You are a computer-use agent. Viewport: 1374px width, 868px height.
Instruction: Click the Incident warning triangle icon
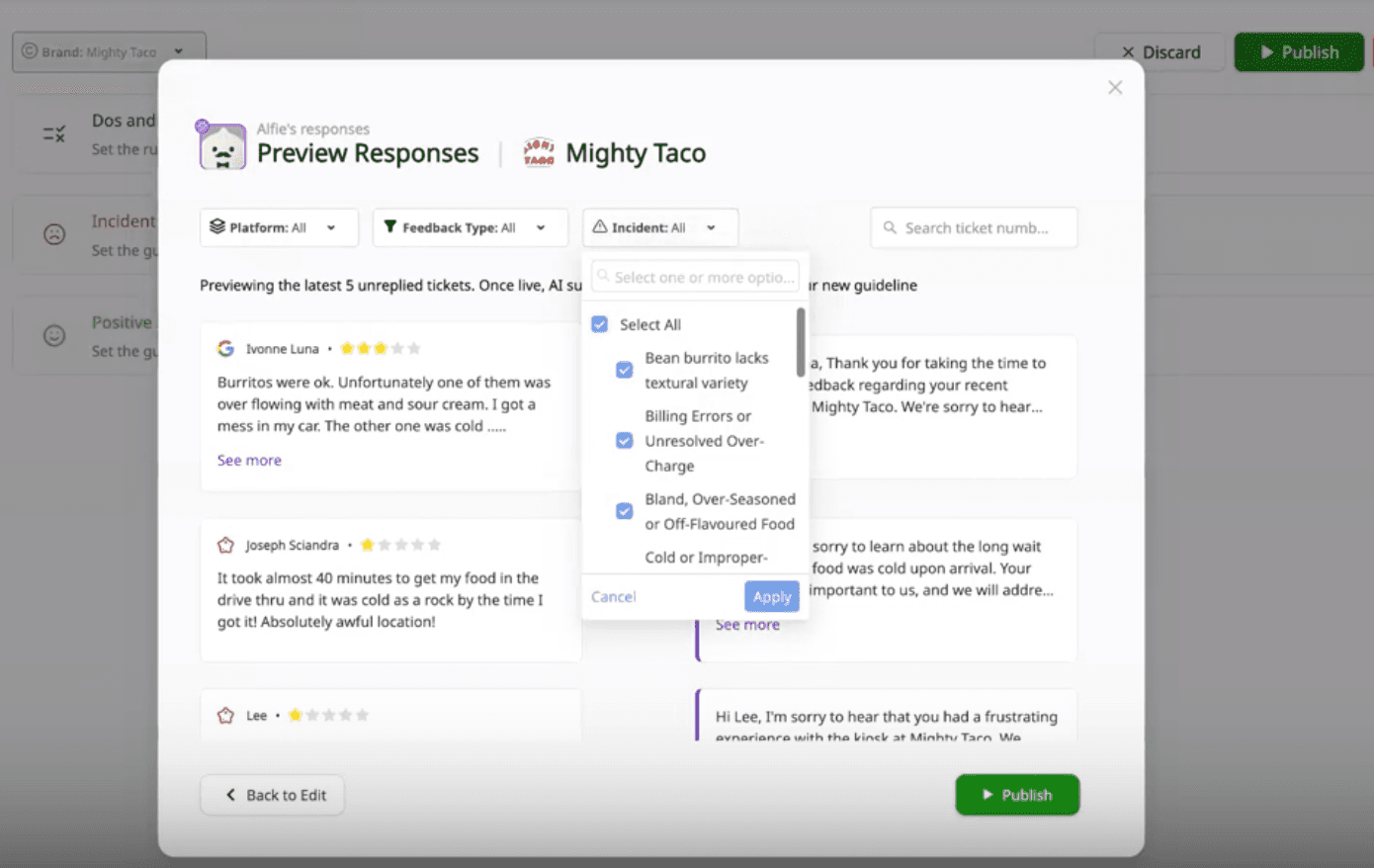click(x=599, y=226)
